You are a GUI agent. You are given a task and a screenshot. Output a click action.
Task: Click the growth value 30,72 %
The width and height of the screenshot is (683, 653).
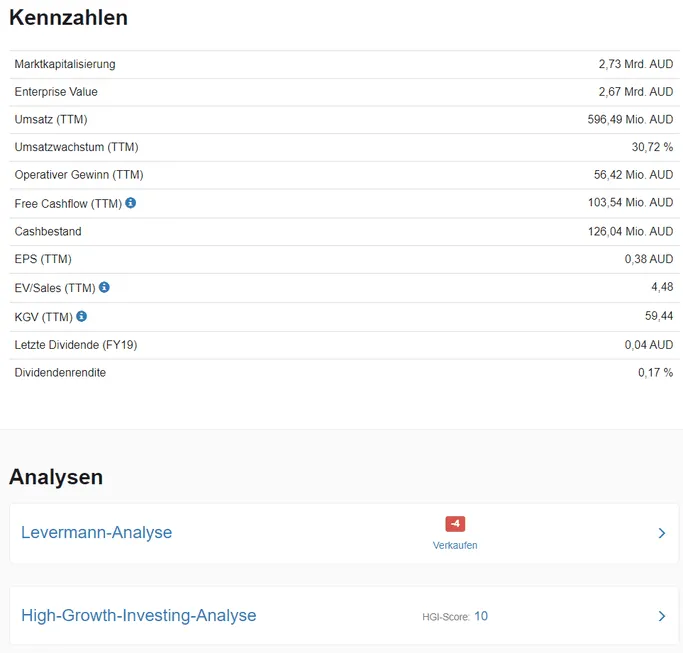653,147
